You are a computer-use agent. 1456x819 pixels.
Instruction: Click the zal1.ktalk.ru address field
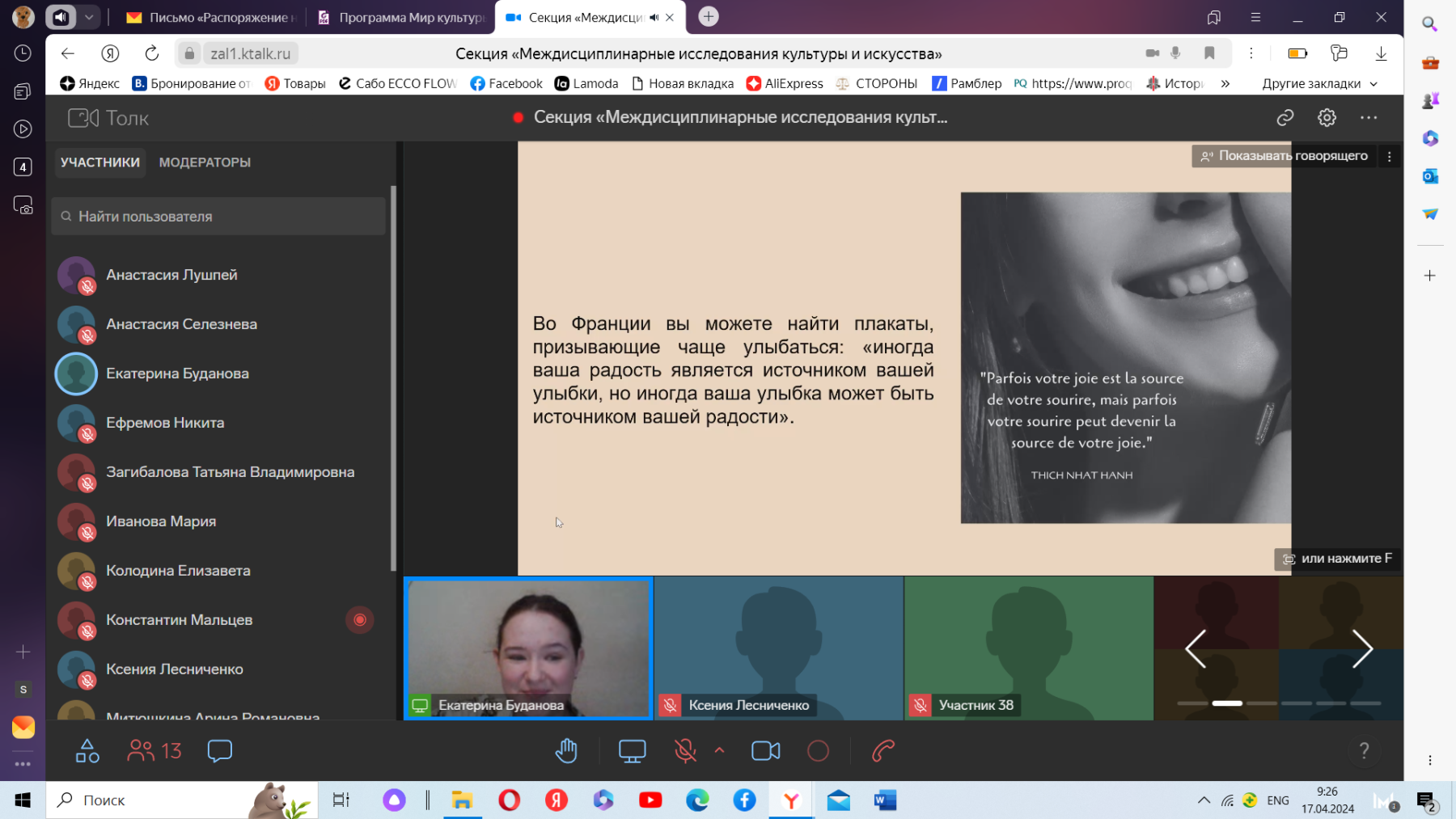click(x=250, y=53)
